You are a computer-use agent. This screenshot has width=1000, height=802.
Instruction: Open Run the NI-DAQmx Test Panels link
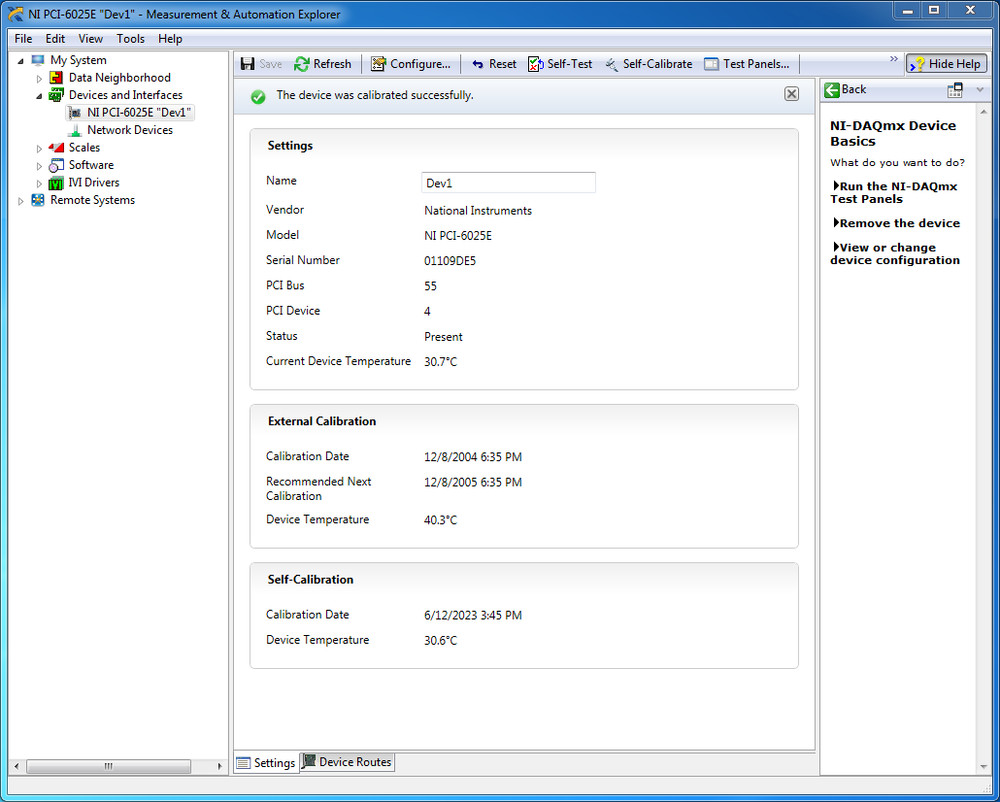894,193
